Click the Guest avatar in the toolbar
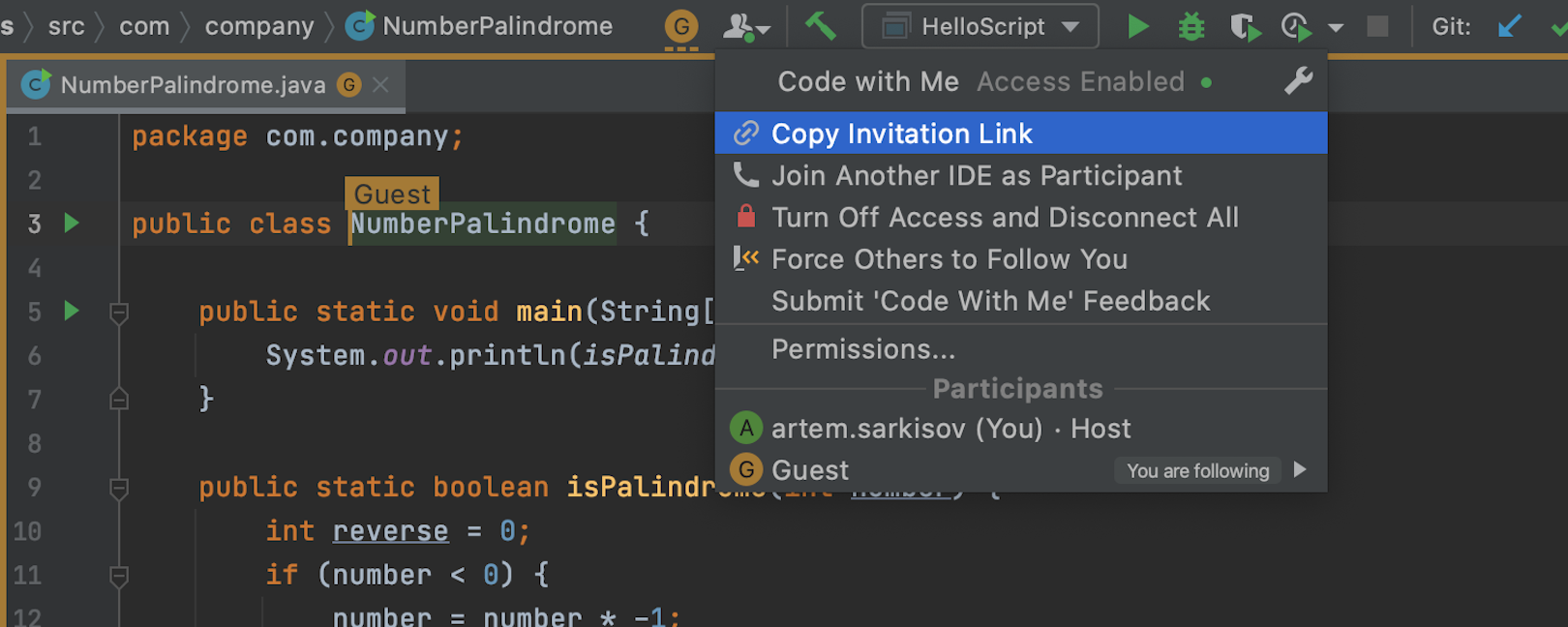 pyautogui.click(x=681, y=26)
